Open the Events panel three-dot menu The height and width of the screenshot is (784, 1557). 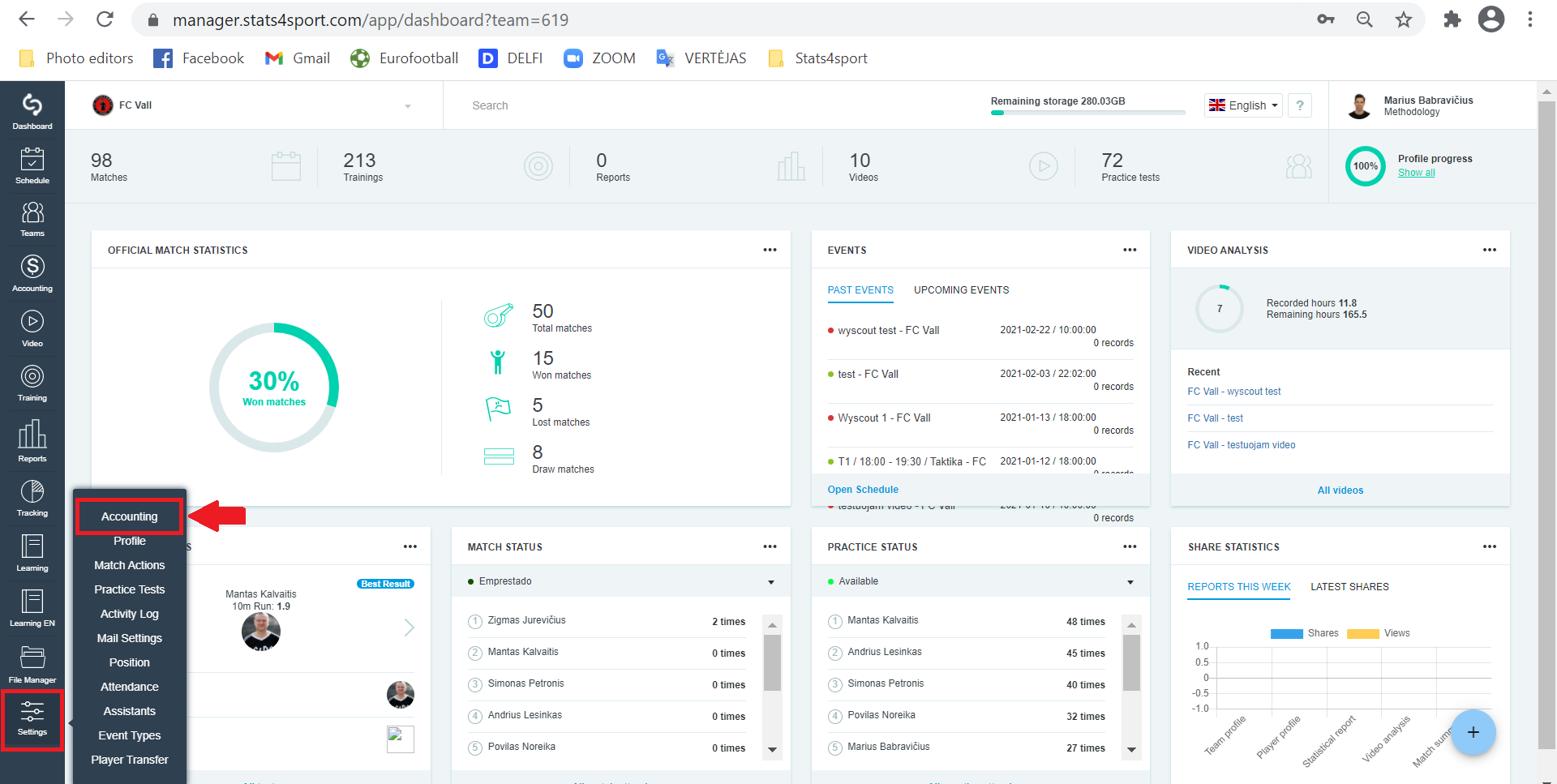tap(1130, 250)
